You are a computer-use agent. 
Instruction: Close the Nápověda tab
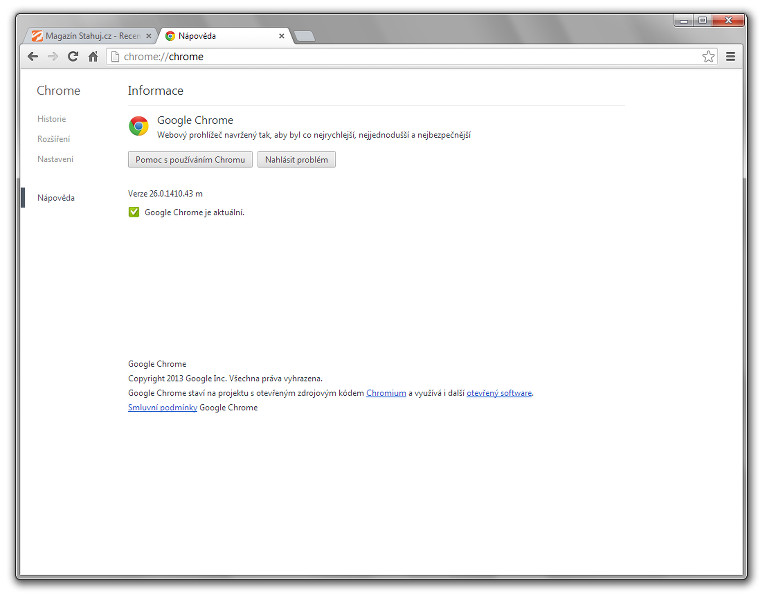click(x=282, y=36)
